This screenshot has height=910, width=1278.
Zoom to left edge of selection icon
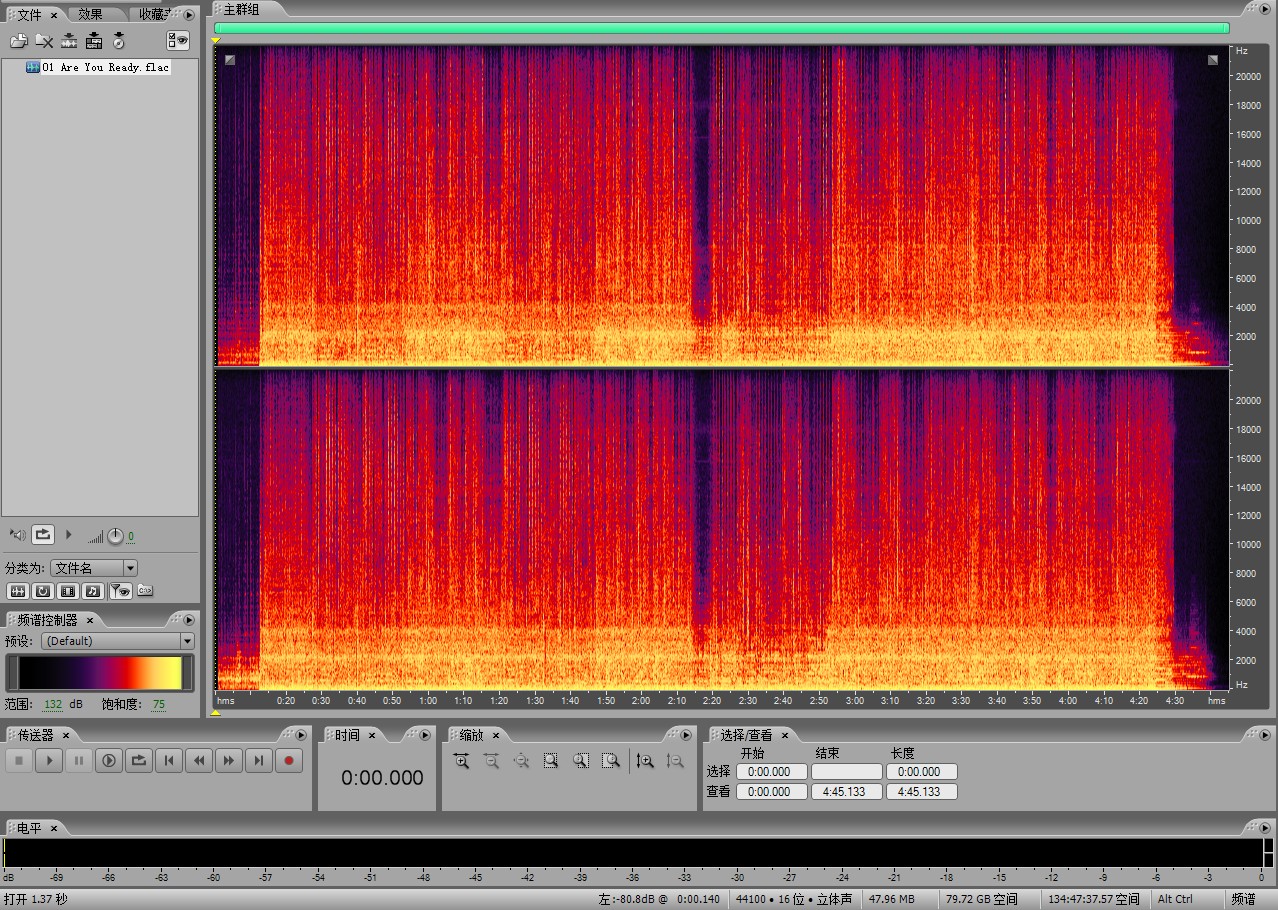[x=581, y=761]
